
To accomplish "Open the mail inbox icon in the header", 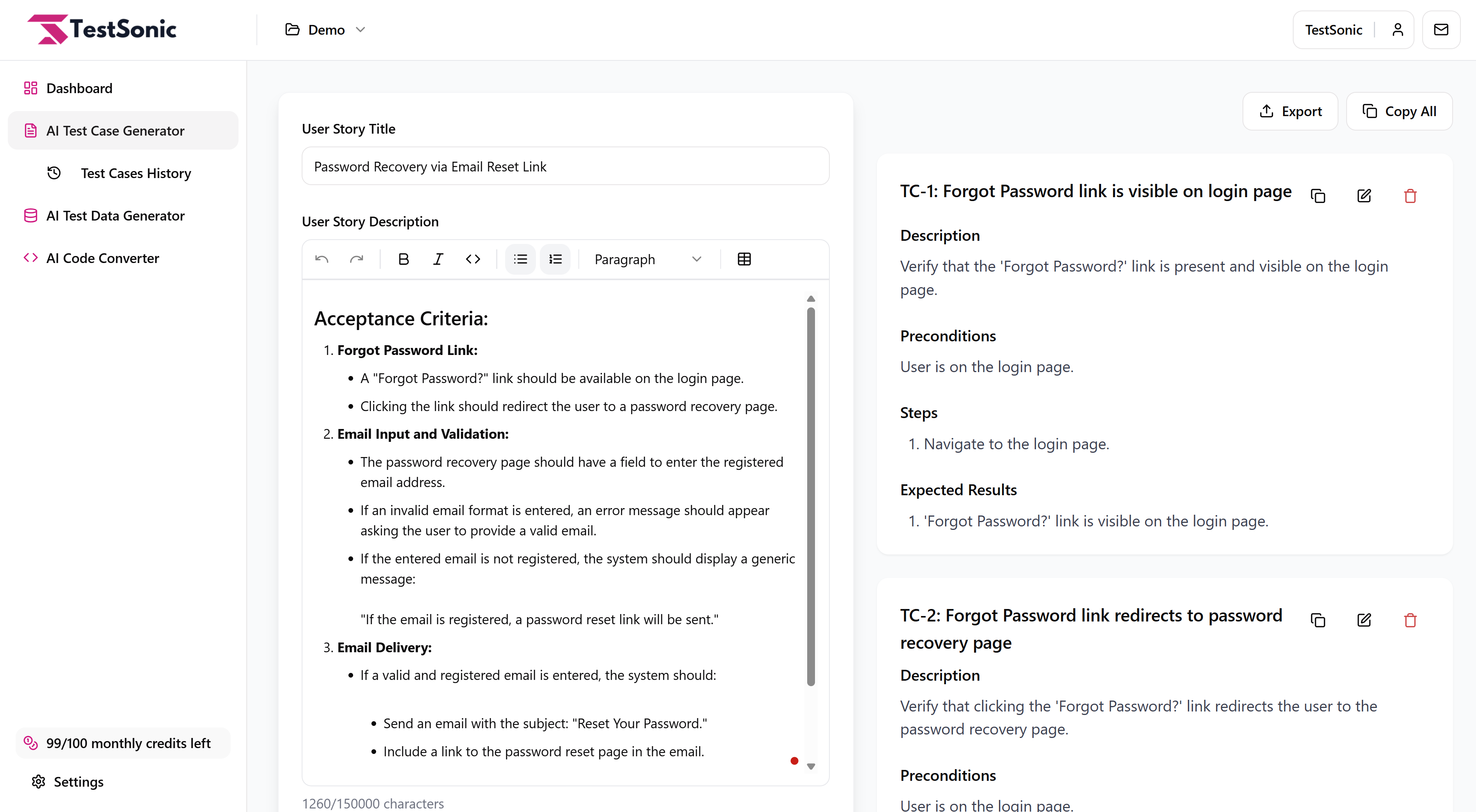I will (x=1441, y=29).
